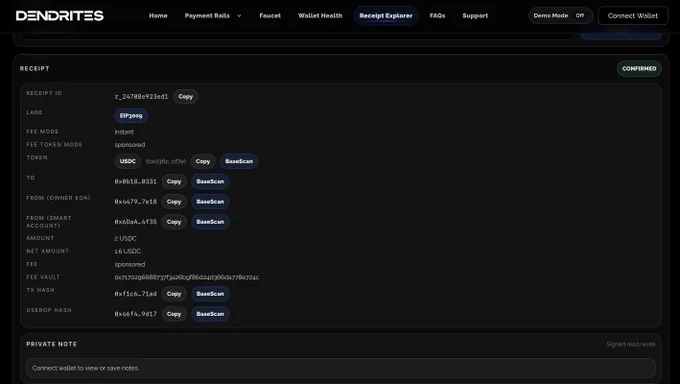Copy the From (Owner EOA) address
This screenshot has width=680, height=384.
[x=174, y=202]
